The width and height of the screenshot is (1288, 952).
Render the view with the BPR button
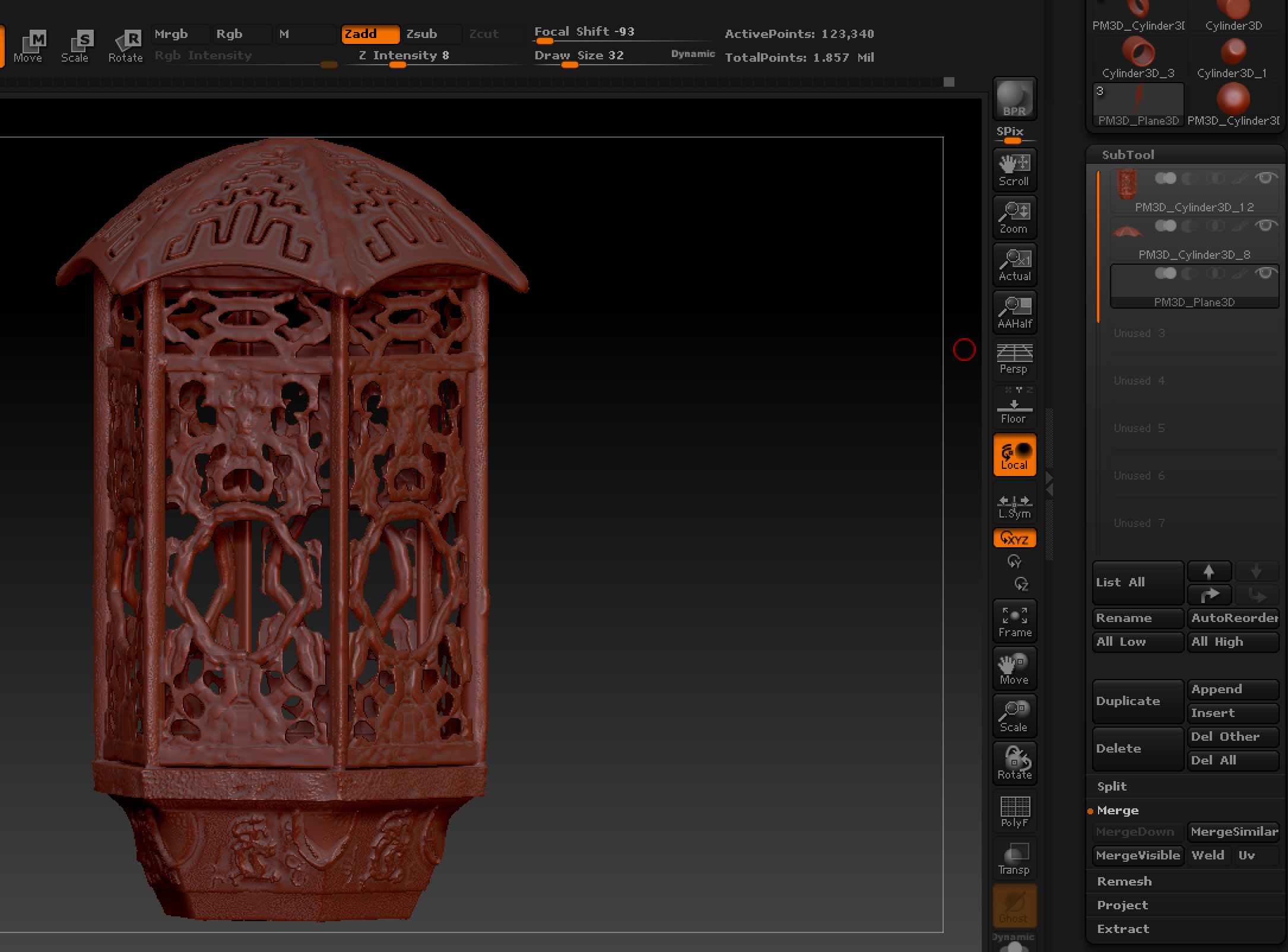[x=1014, y=99]
